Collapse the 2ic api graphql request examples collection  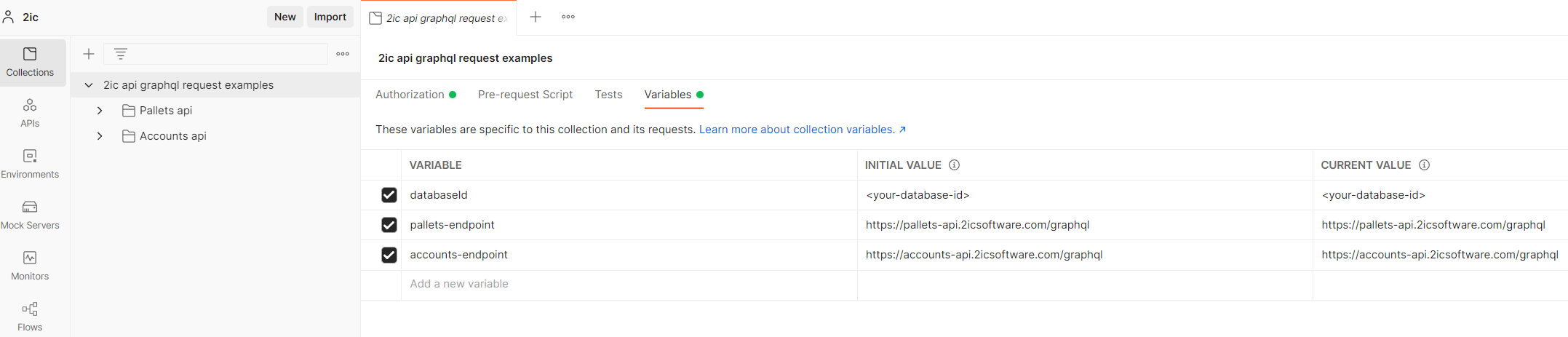point(89,85)
